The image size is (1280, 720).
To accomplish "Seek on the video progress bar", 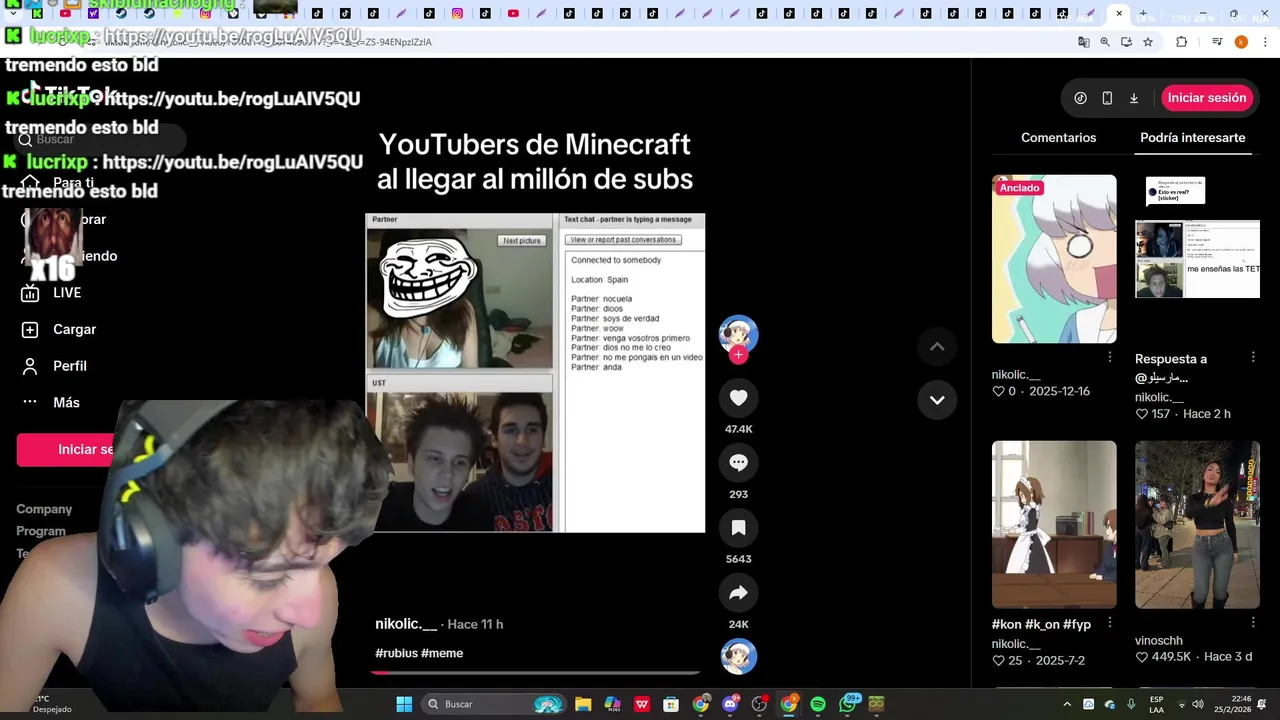I will tap(535, 673).
